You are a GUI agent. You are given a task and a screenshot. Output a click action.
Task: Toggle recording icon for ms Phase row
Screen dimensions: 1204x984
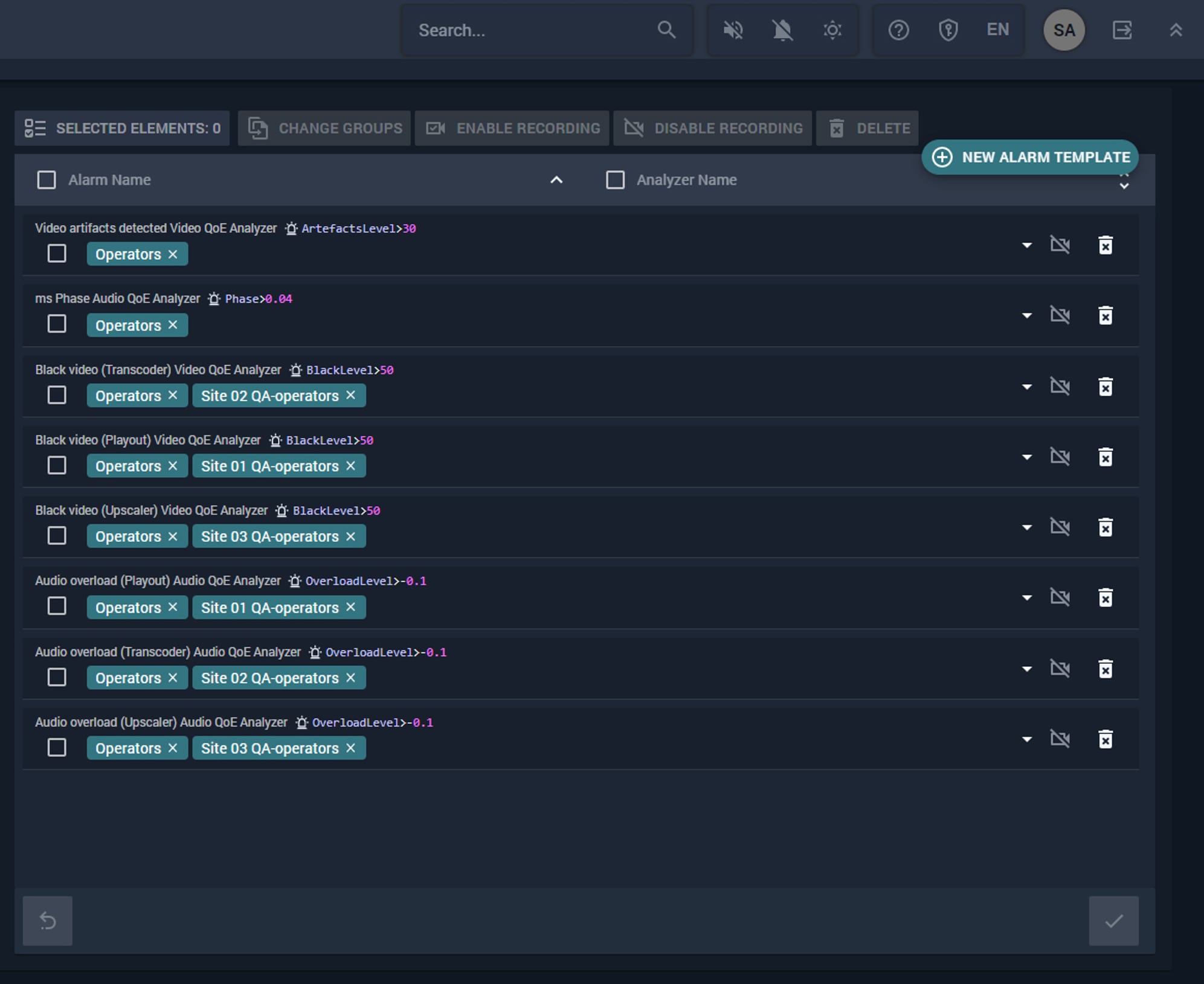click(x=1060, y=315)
